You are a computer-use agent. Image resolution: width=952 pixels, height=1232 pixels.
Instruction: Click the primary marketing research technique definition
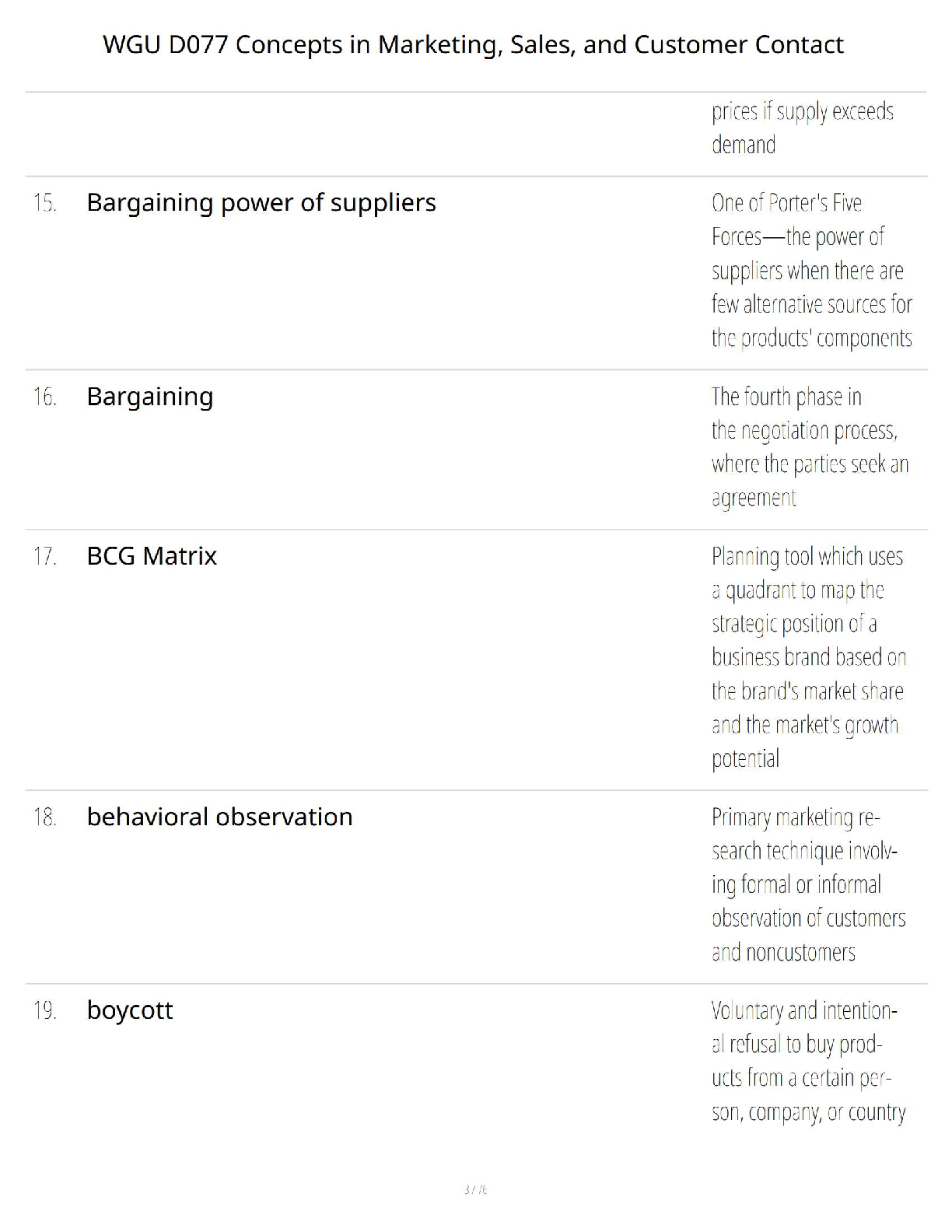coord(808,884)
